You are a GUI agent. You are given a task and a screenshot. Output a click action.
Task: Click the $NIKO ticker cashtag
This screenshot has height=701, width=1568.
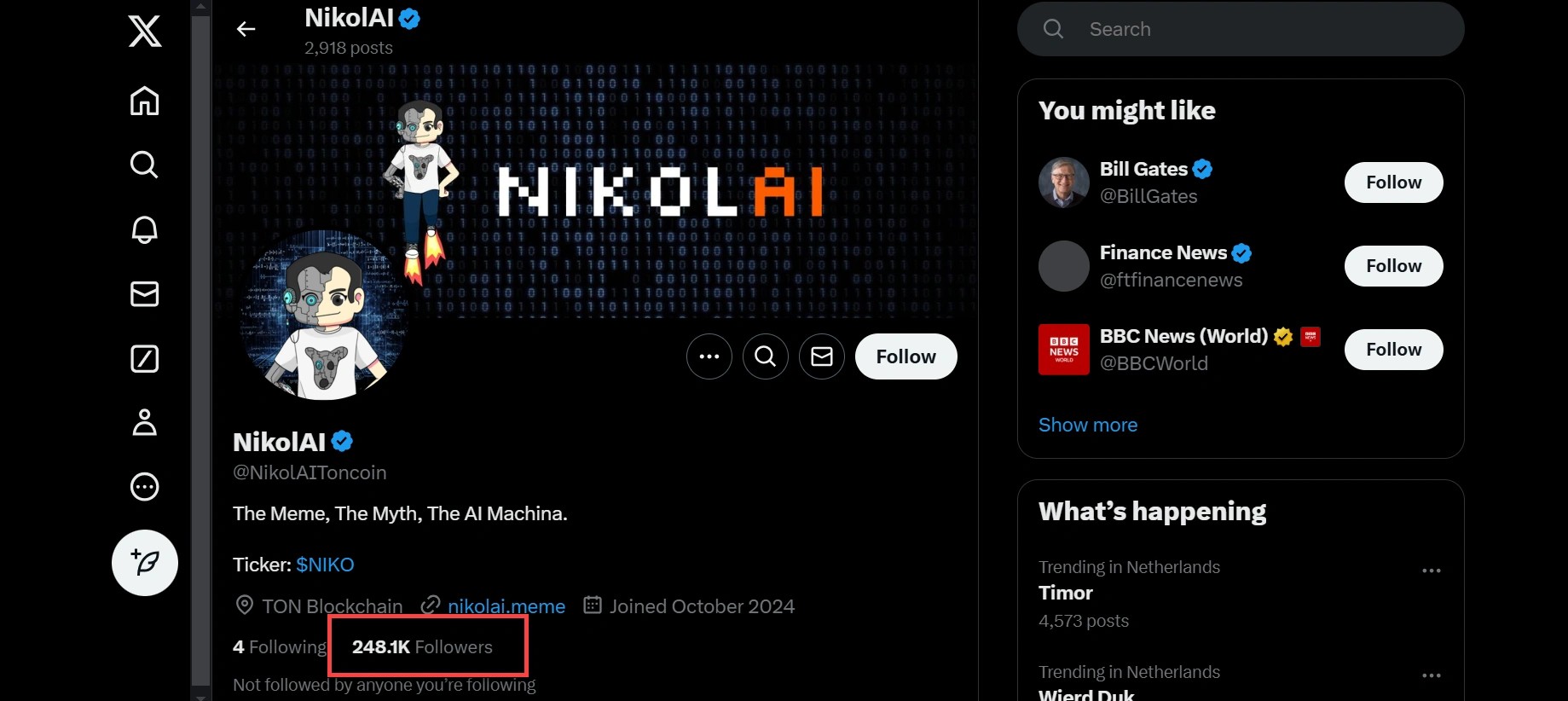325,565
